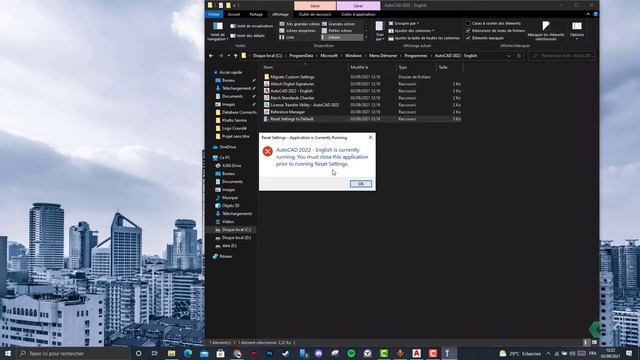Choose Grandes icônes layout
The height and width of the screenshot is (360, 640).
coord(339,24)
